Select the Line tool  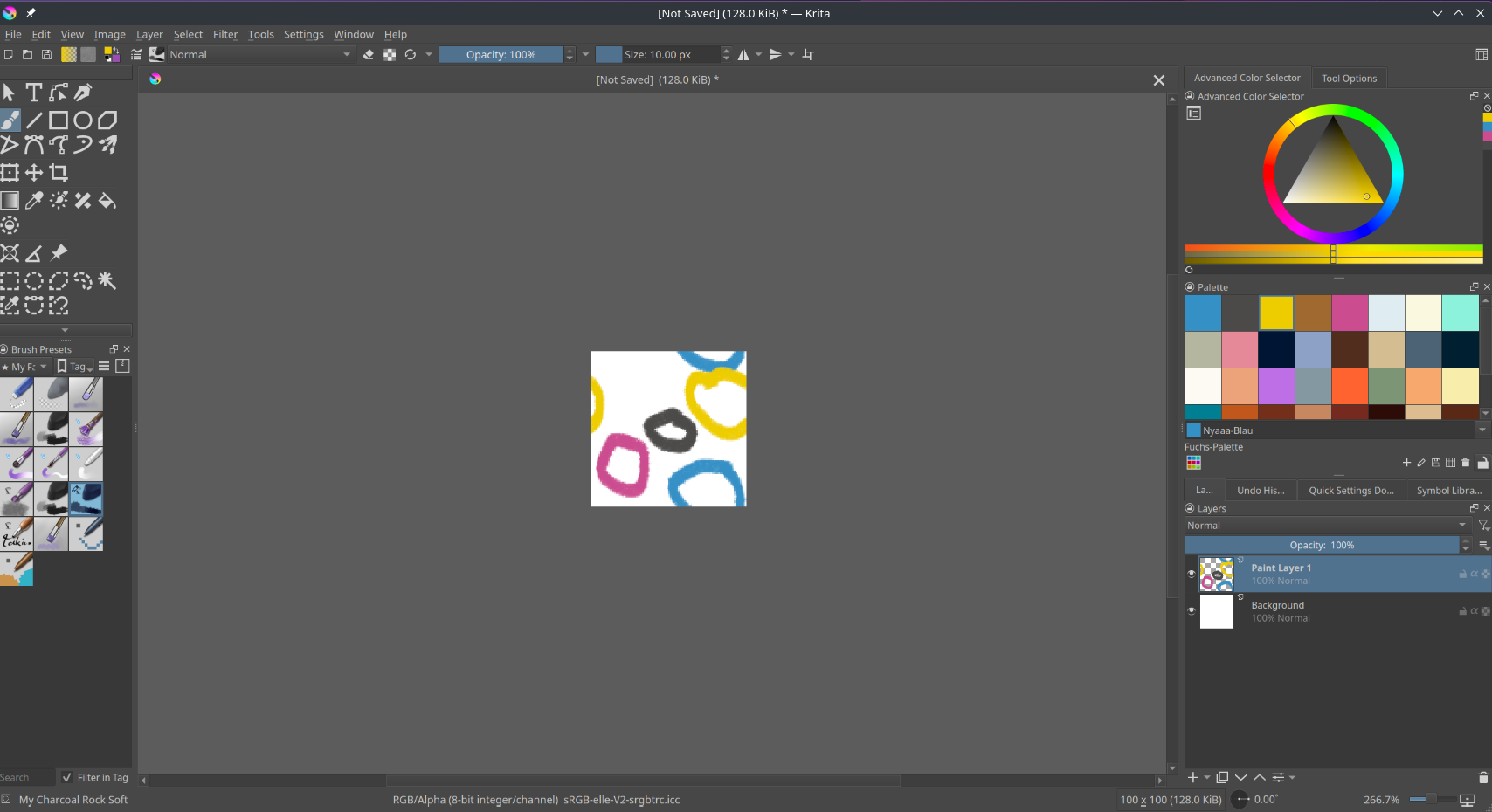(x=34, y=120)
